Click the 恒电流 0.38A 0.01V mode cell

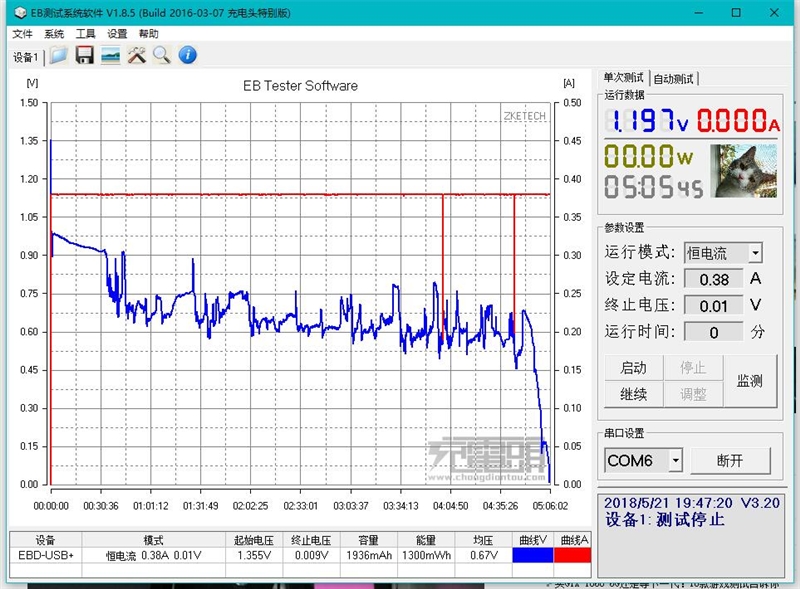[154, 555]
